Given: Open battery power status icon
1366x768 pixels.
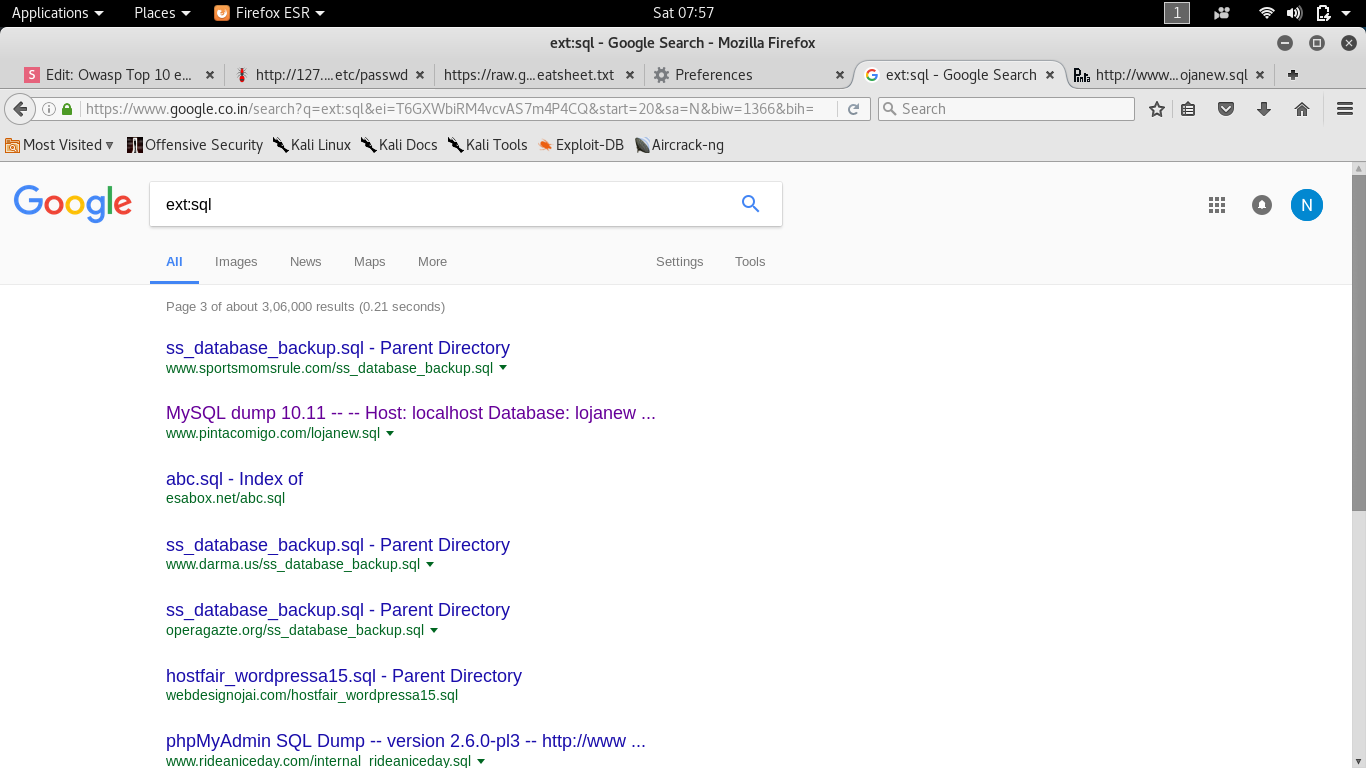Looking at the screenshot, I should click(x=1324, y=13).
